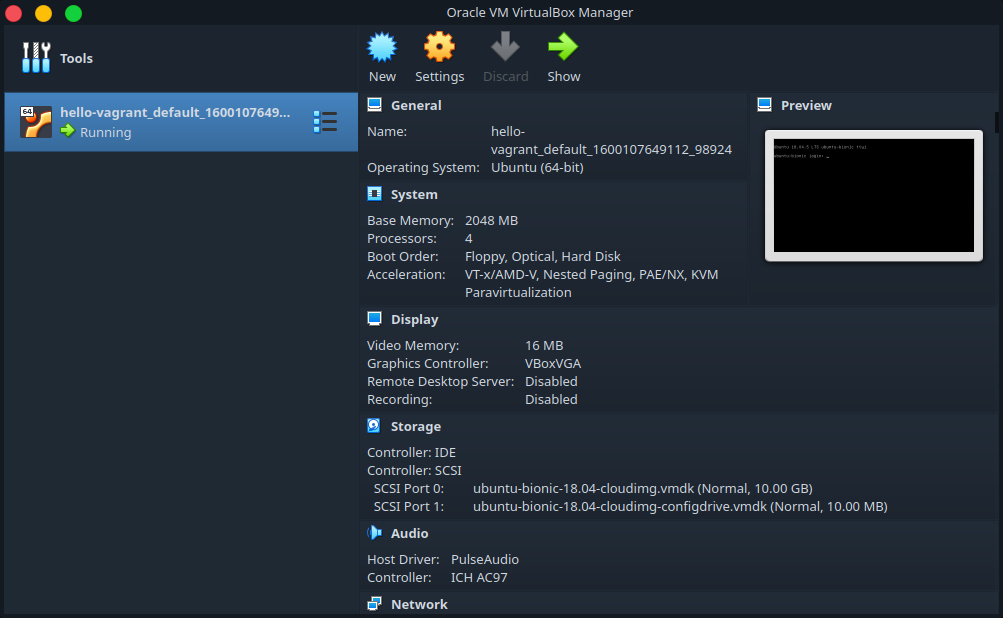Click the Running status text
This screenshot has width=1003, height=618.
point(106,132)
